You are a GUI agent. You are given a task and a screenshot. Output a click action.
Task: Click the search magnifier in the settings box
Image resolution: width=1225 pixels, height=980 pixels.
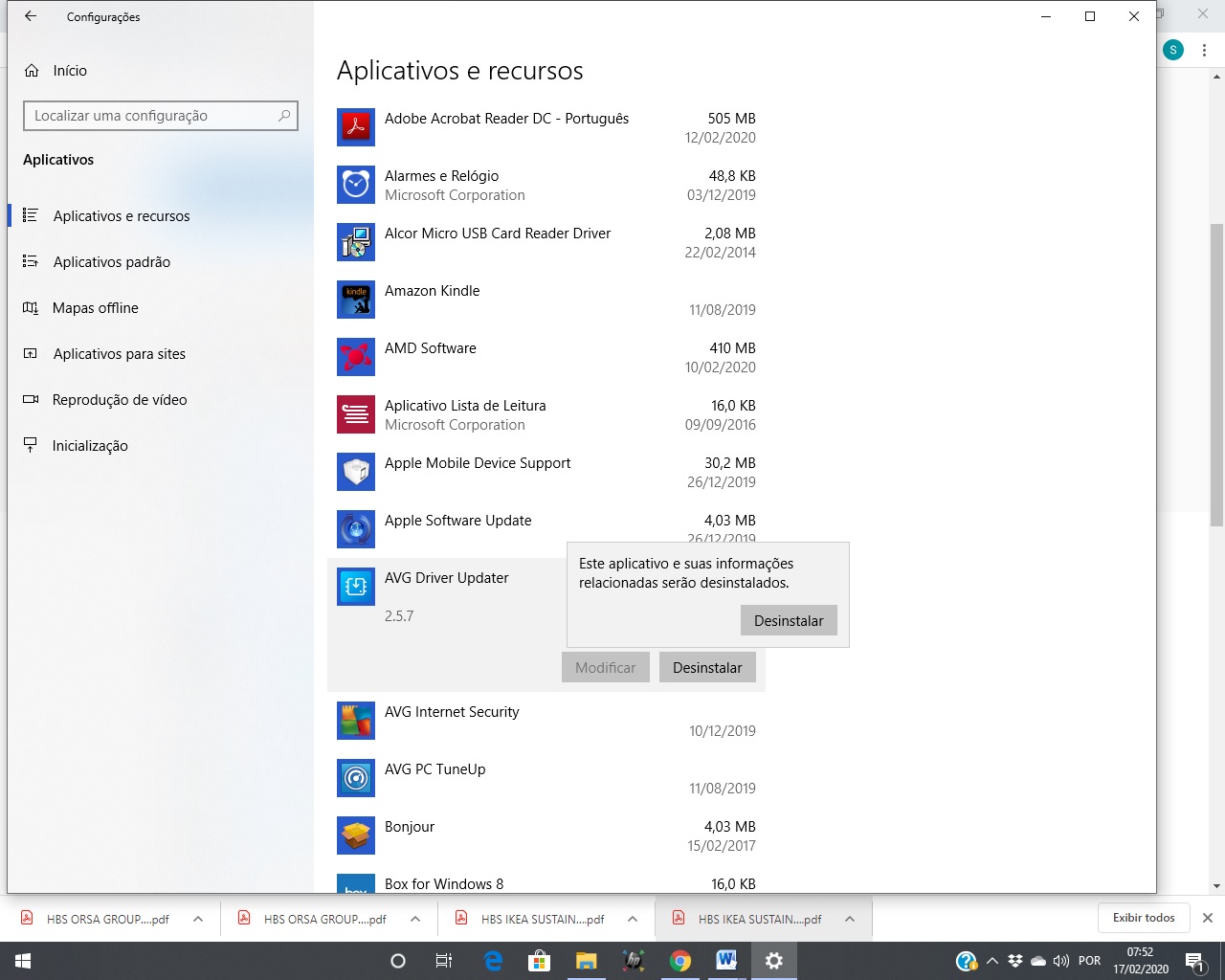click(x=284, y=116)
